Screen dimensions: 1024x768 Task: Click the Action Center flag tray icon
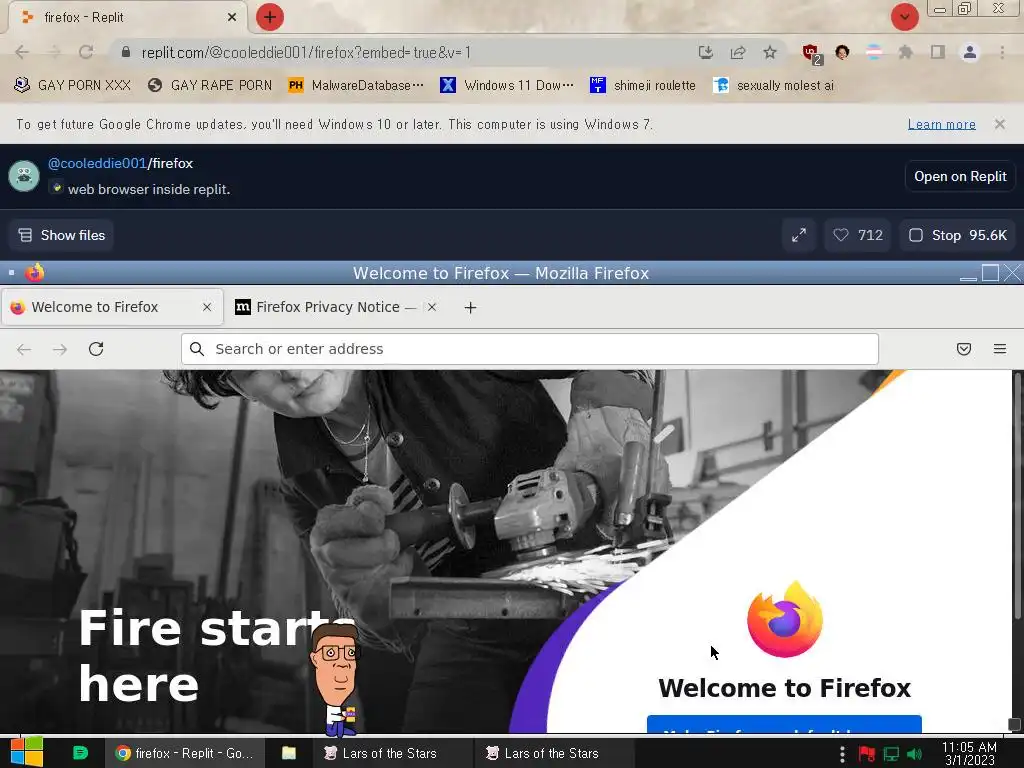867,754
